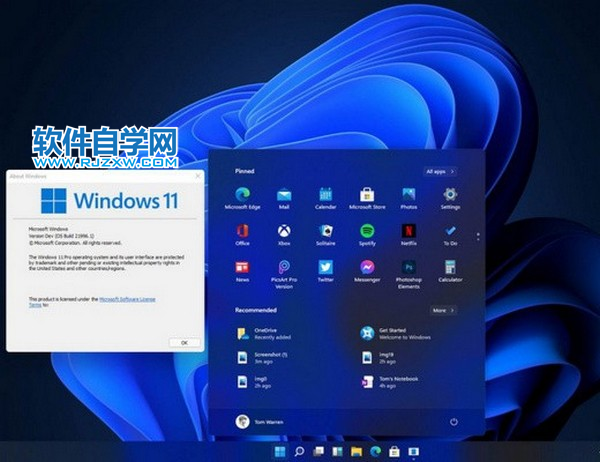Launch Messenger from pinned apps
The image size is (600, 462).
[x=367, y=271]
